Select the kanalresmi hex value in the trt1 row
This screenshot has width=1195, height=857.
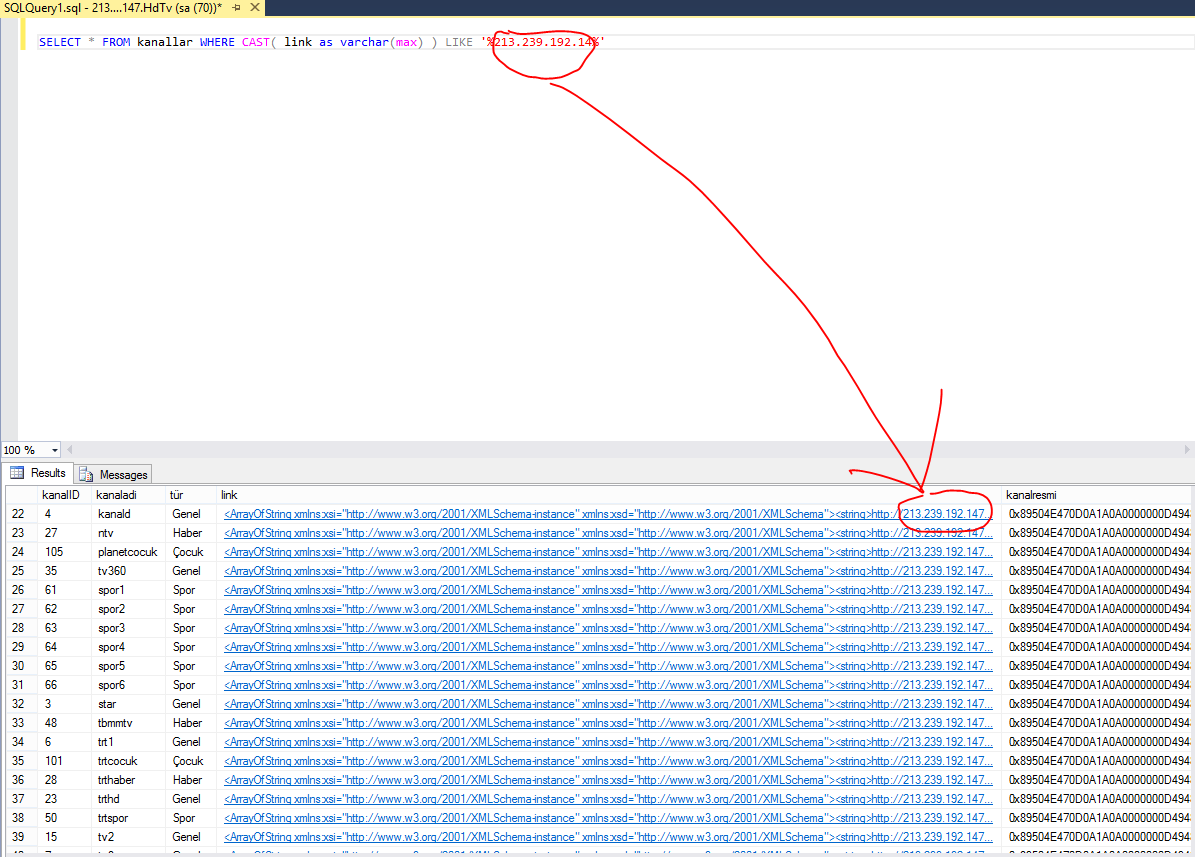click(1098, 742)
